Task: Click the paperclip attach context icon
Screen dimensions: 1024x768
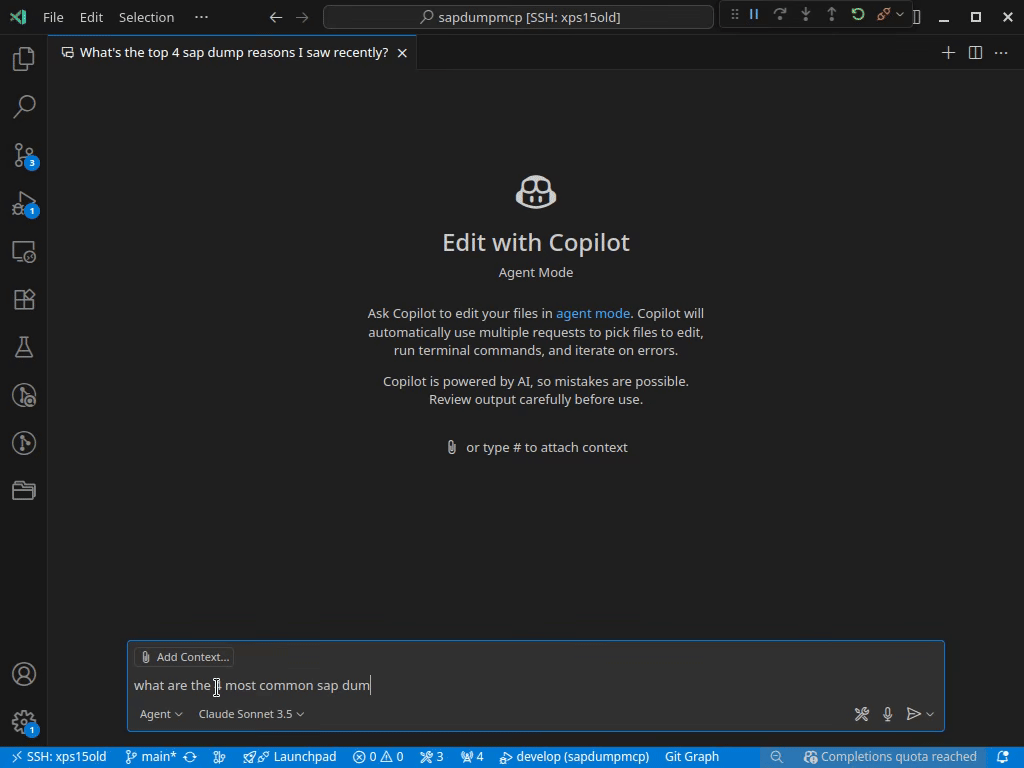Action: click(x=451, y=447)
